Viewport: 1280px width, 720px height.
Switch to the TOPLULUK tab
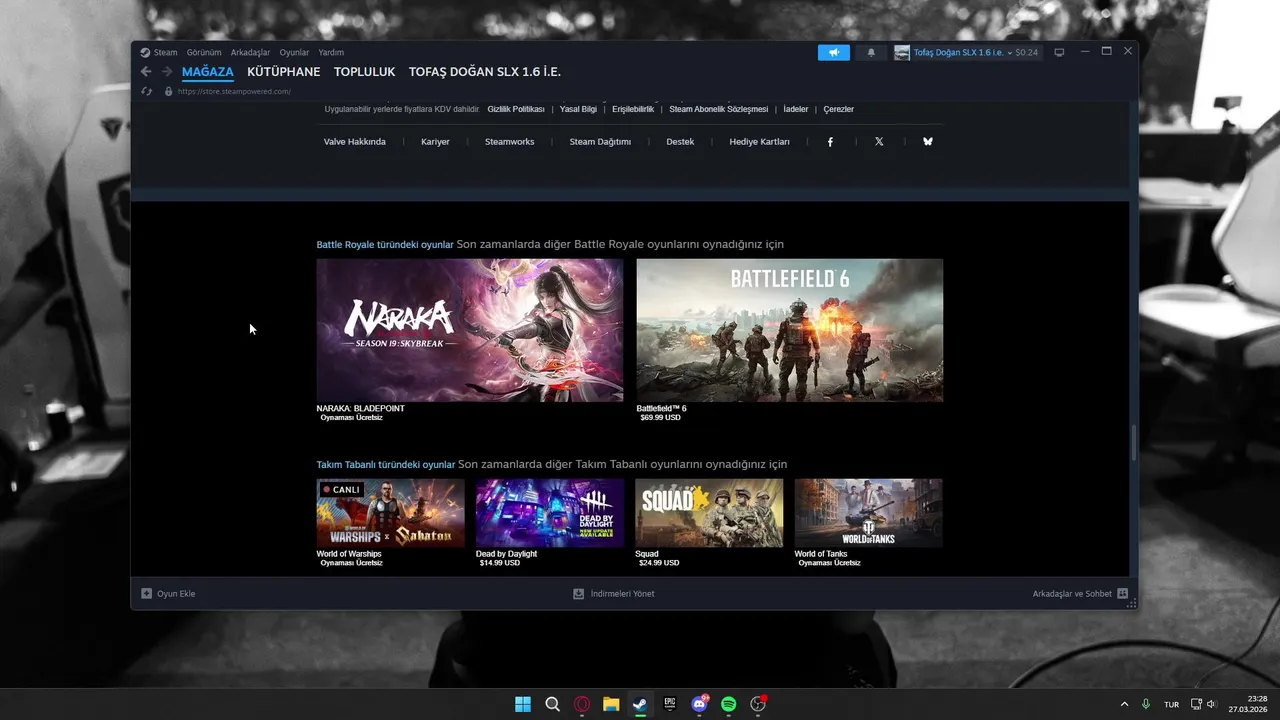click(x=365, y=72)
